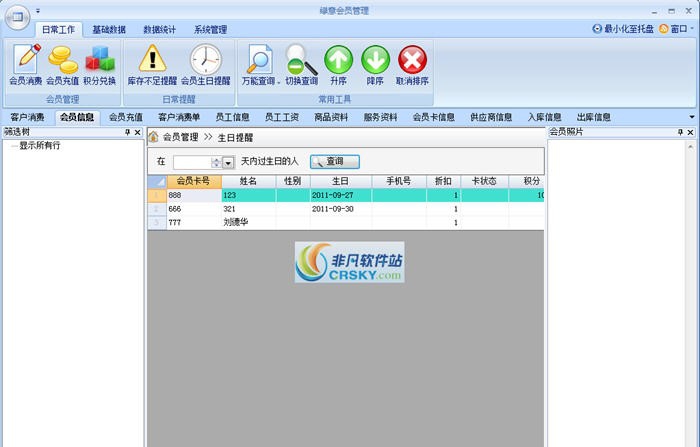Image resolution: width=700 pixels, height=447 pixels.
Task: Click the 查询 button
Action: [x=335, y=162]
